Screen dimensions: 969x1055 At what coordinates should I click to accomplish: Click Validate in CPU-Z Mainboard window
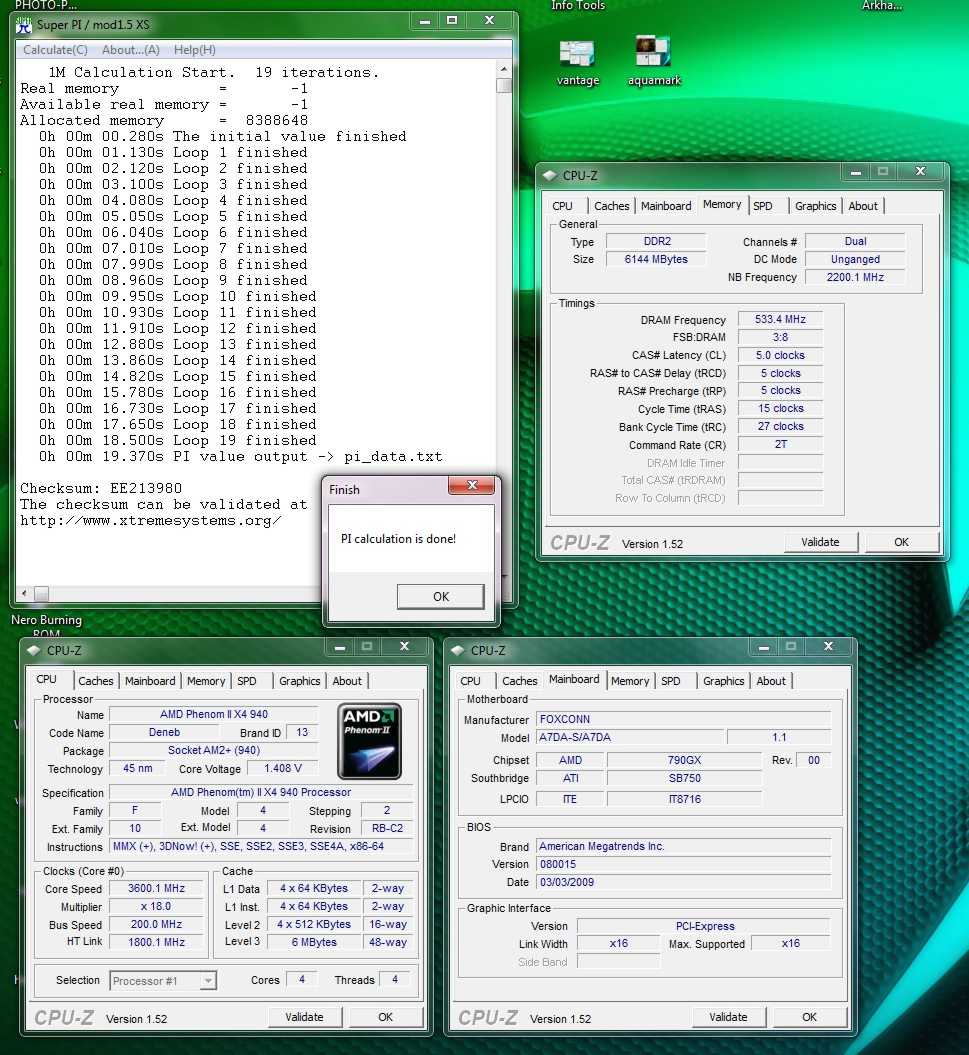click(x=728, y=1017)
